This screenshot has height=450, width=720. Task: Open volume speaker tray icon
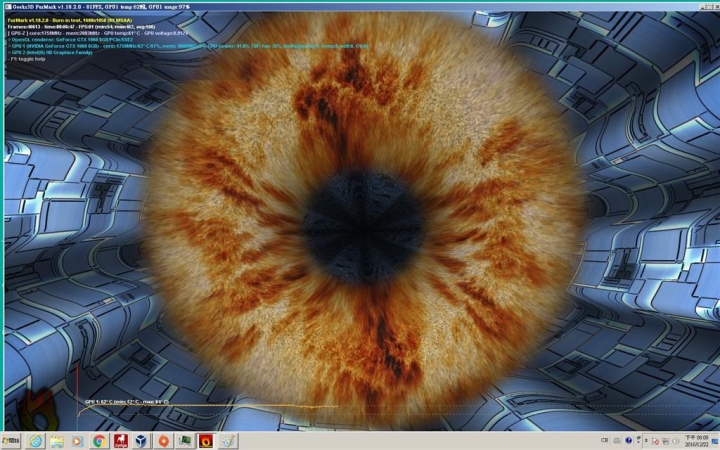675,441
